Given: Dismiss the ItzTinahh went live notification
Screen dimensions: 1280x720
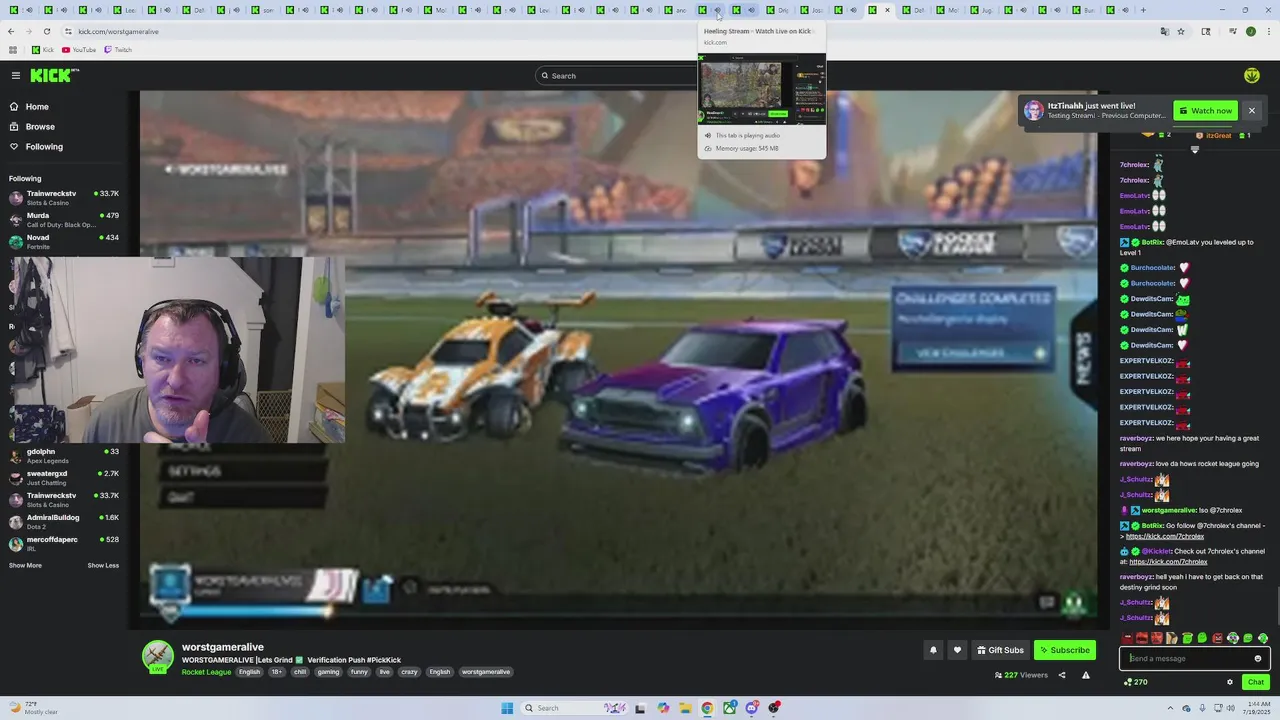Looking at the screenshot, I should point(1251,111).
